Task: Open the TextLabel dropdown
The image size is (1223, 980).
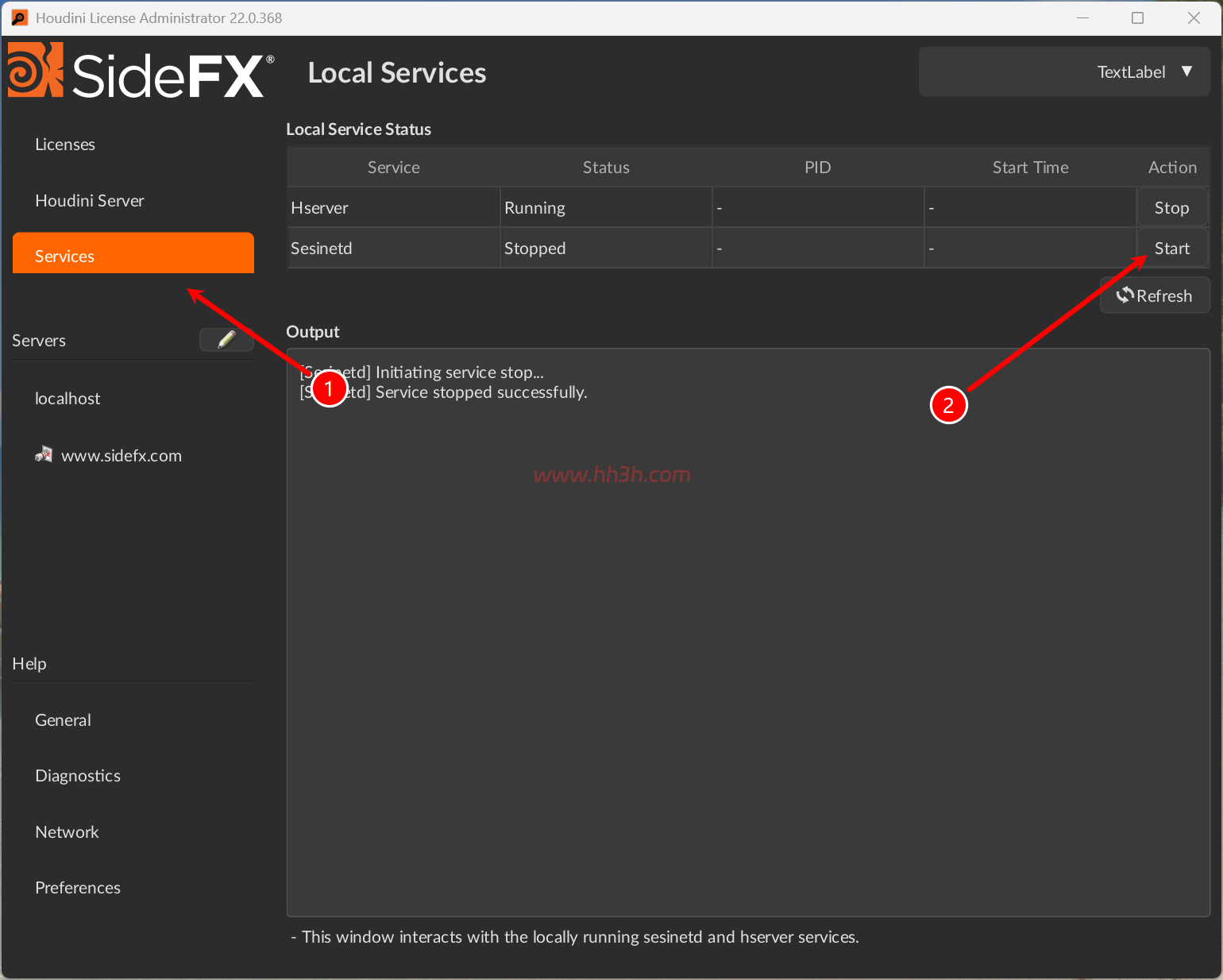Action: coord(1064,72)
